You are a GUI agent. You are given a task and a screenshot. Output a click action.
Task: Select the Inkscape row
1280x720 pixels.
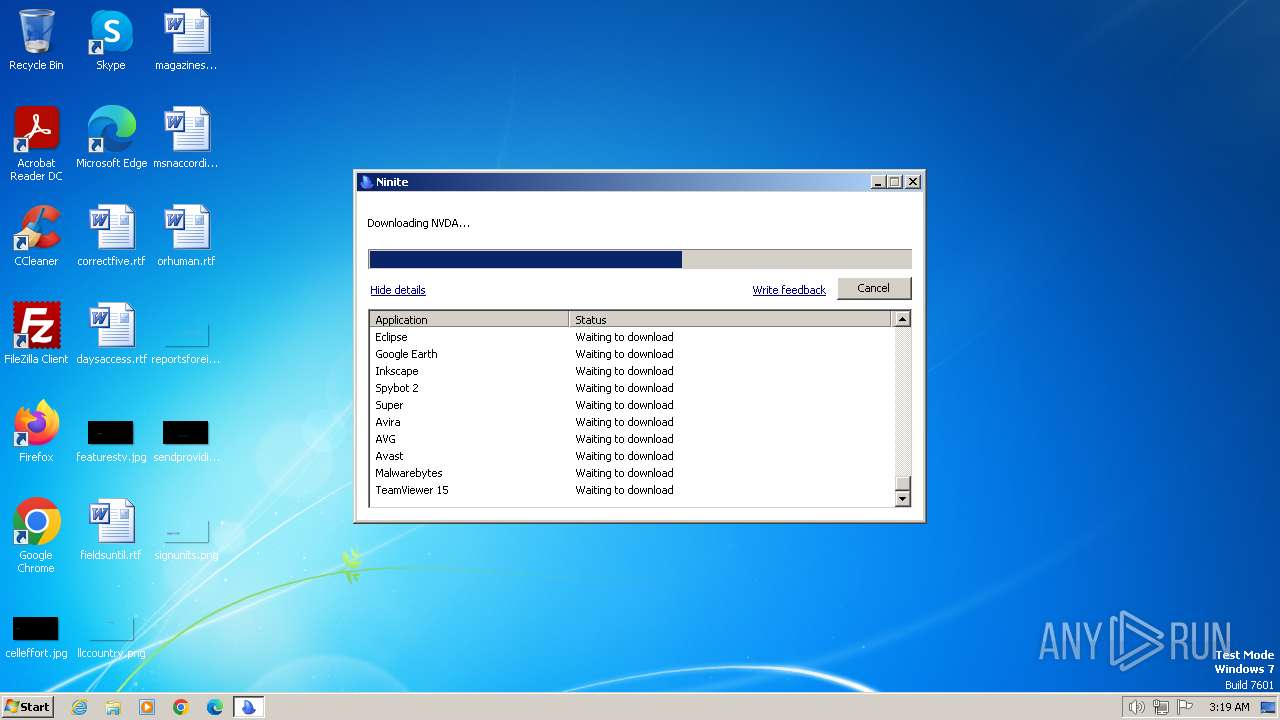631,371
